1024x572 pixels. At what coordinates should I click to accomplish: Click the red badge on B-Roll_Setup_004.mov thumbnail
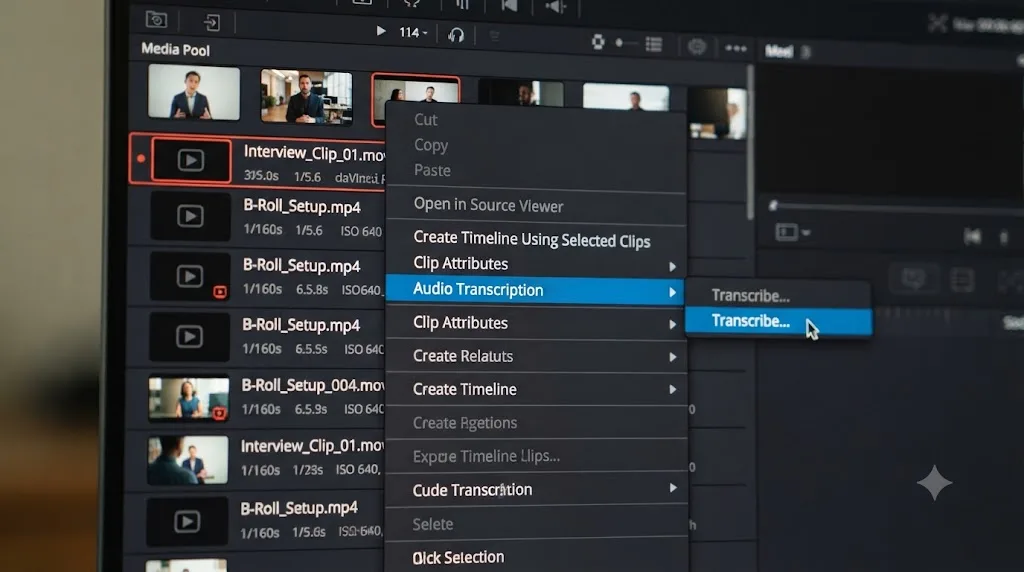219,413
